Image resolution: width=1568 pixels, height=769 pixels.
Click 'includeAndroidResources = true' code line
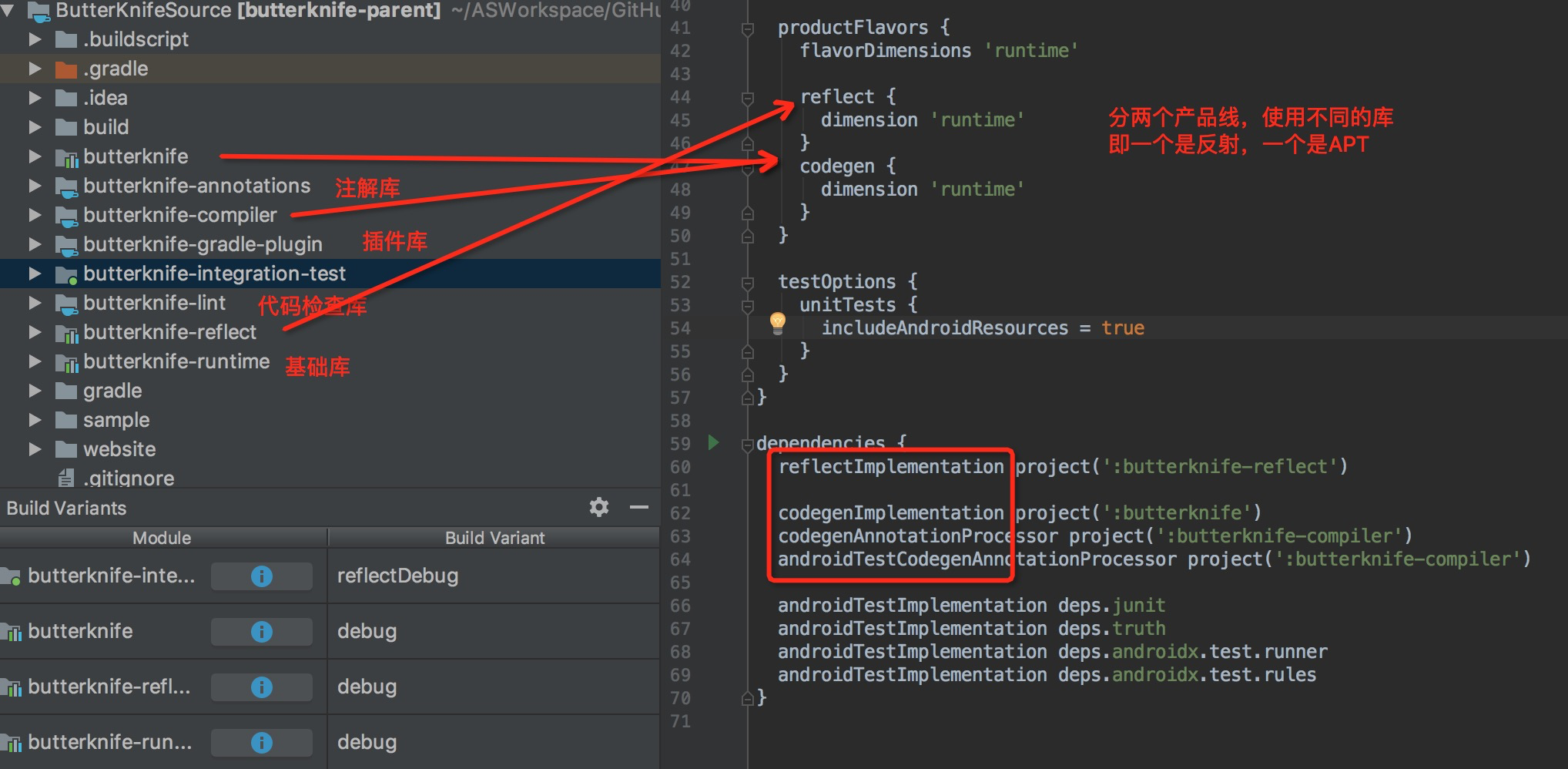[x=983, y=328]
